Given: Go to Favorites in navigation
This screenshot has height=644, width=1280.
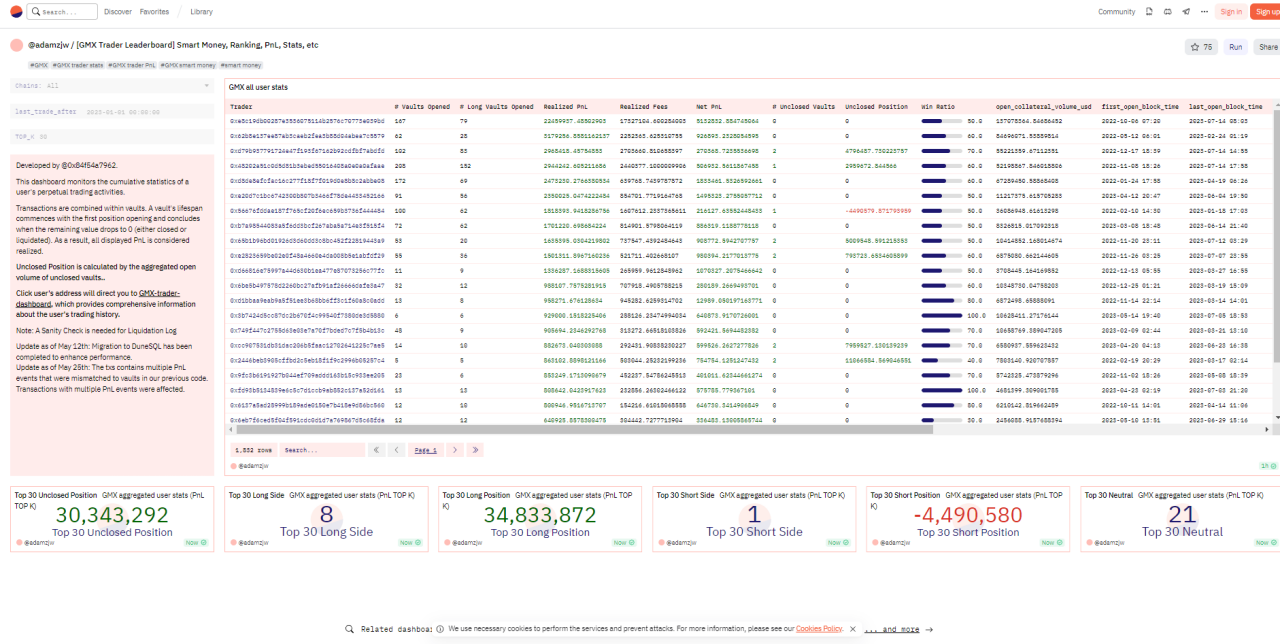Looking at the screenshot, I should pyautogui.click(x=154, y=12).
